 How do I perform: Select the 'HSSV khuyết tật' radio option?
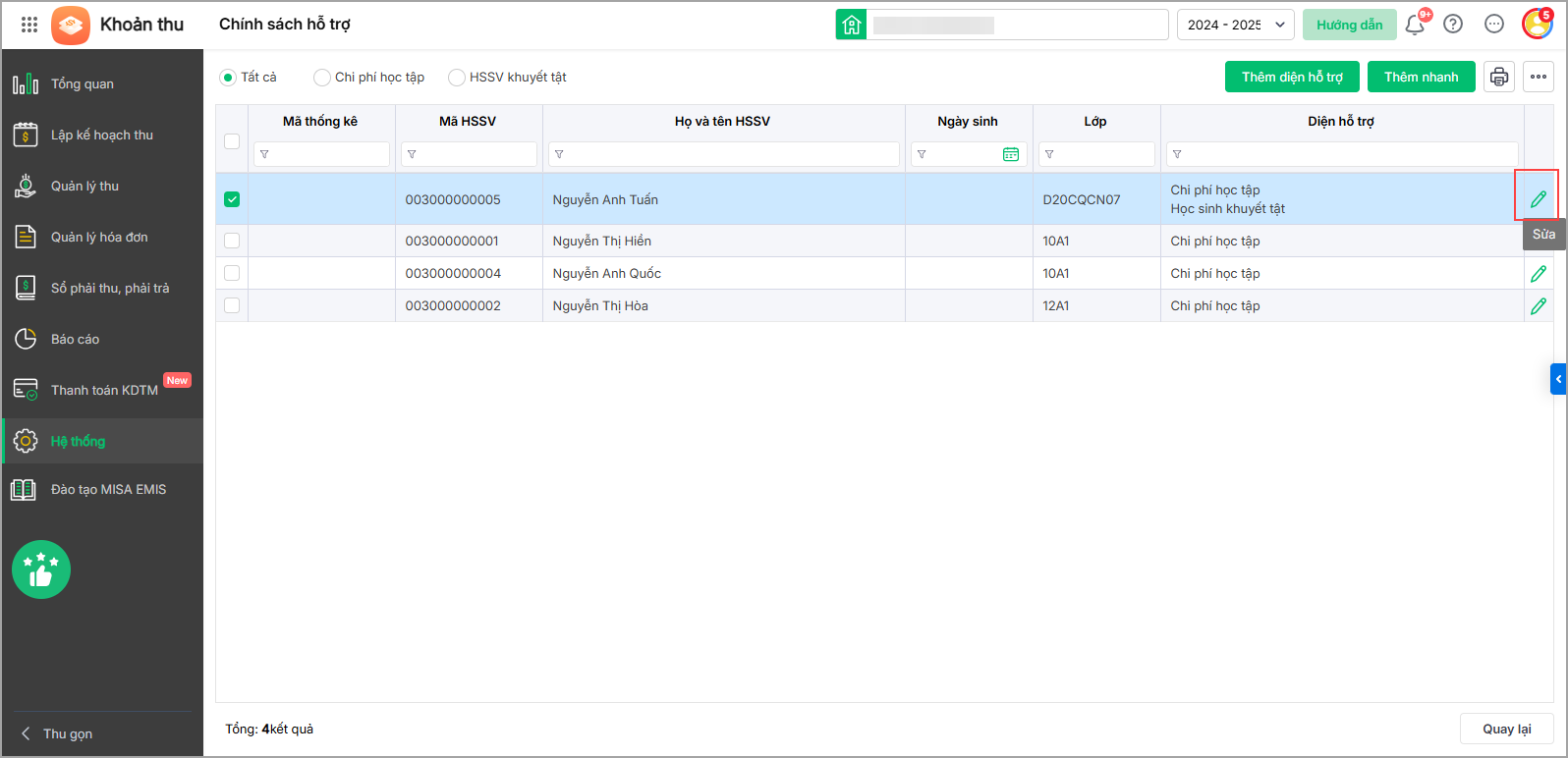457,78
